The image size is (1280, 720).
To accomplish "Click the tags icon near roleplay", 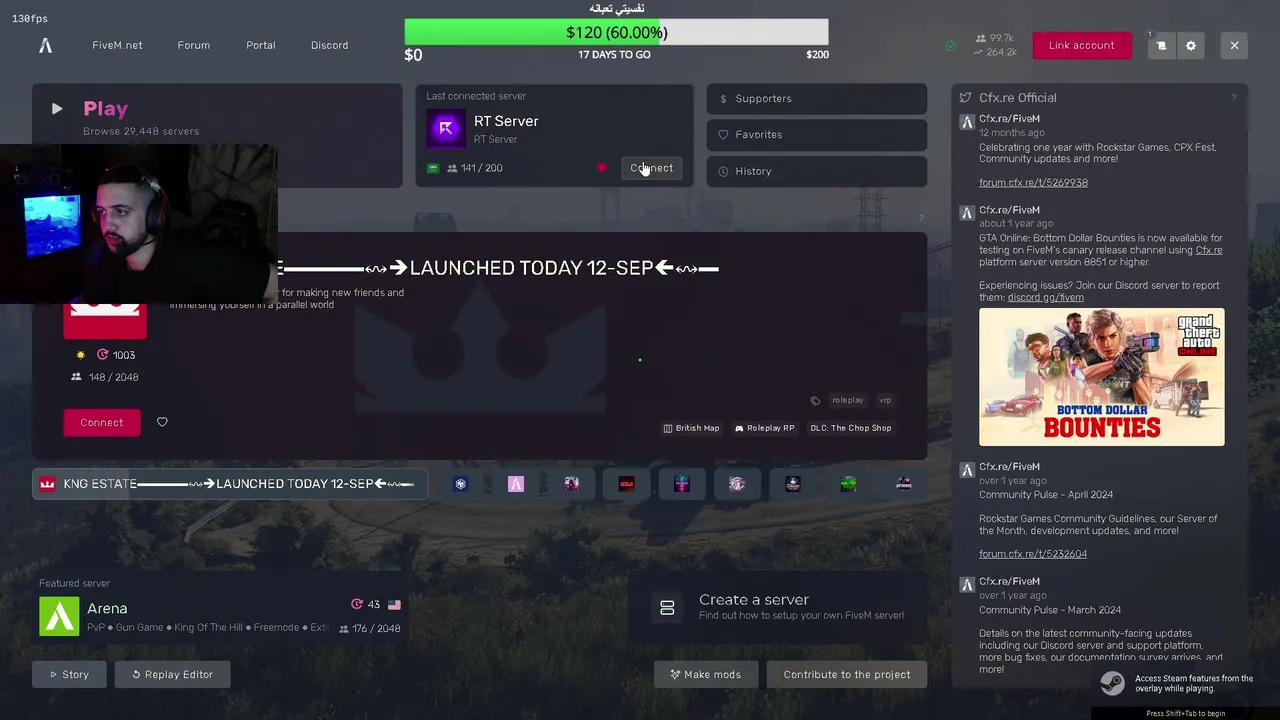I will pos(815,400).
